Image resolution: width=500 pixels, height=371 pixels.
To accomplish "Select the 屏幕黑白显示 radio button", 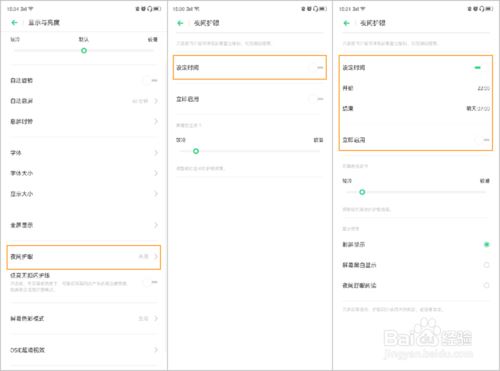I will (486, 265).
